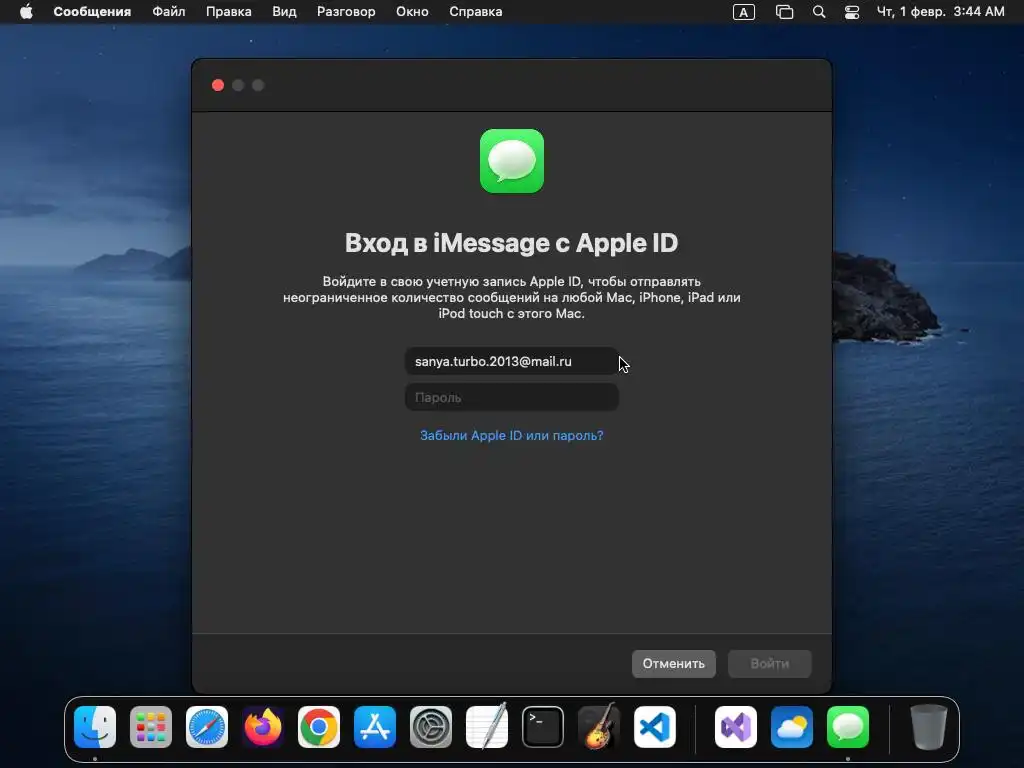Image resolution: width=1024 pixels, height=768 pixels.
Task: Focus the Apple ID email field
Action: click(x=511, y=361)
